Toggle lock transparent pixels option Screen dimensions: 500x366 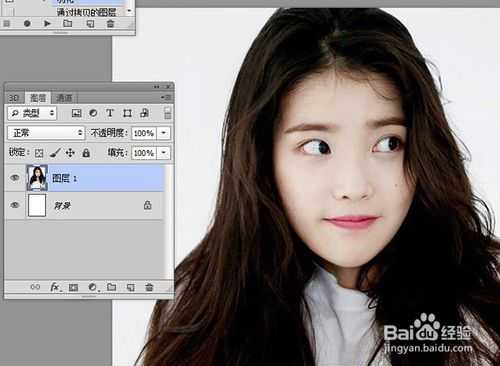(39, 153)
